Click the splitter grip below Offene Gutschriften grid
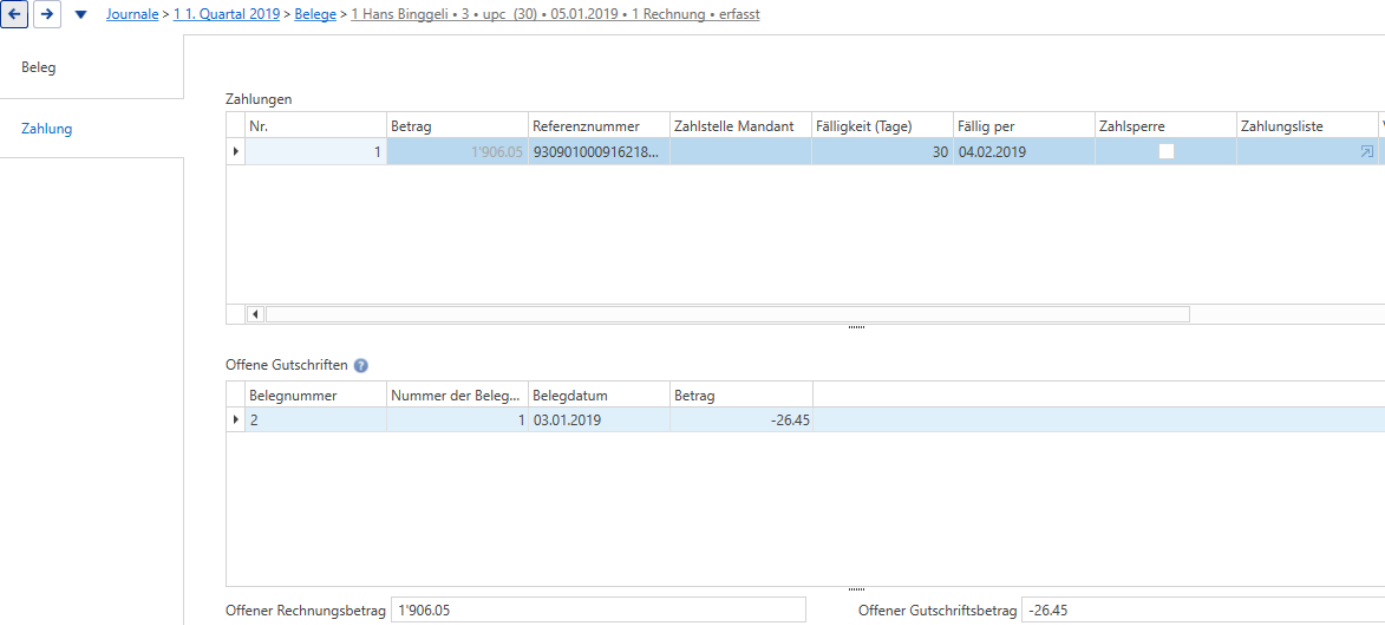 coord(856,590)
